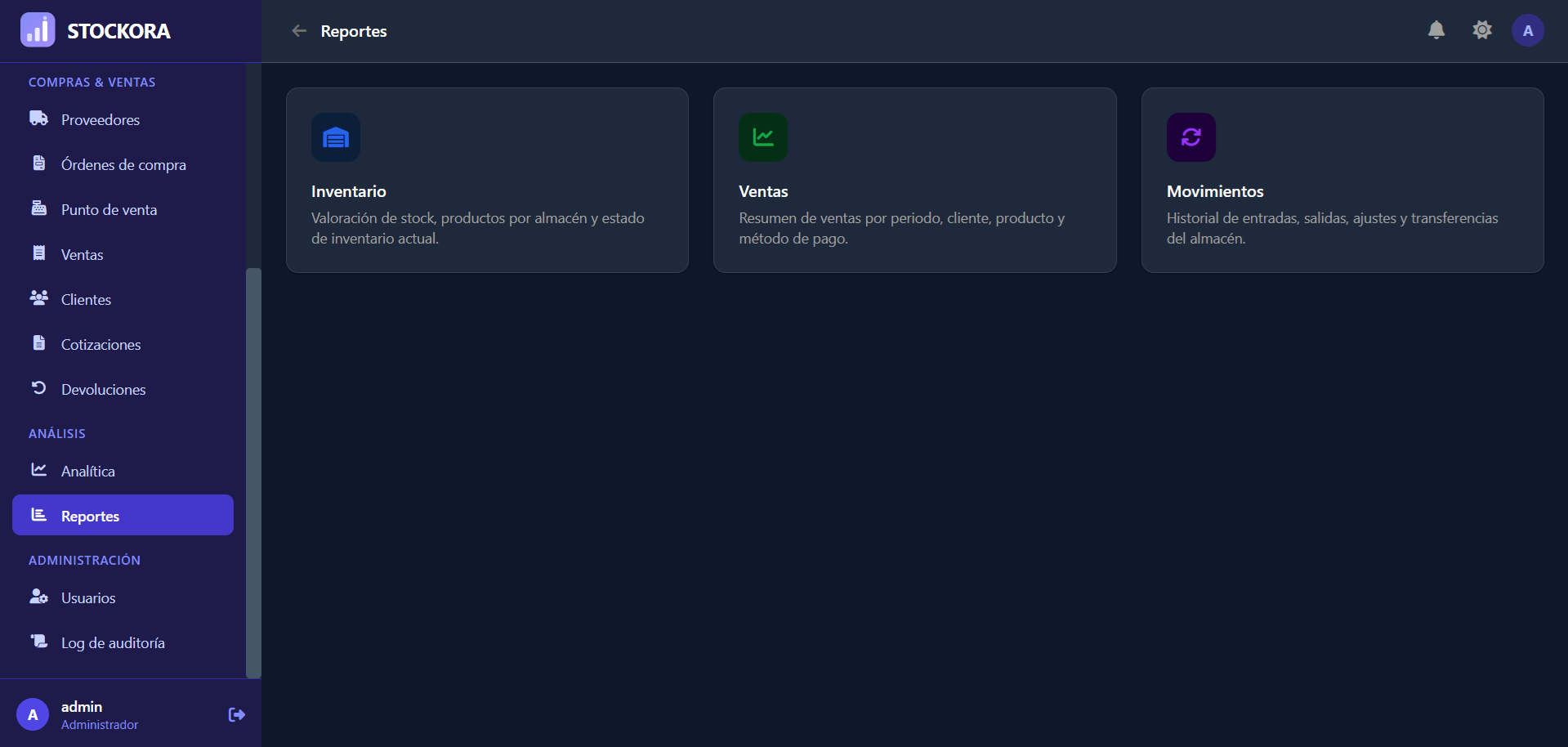Select Punto de venta in the sidebar
The height and width of the screenshot is (747, 1568).
123,209
